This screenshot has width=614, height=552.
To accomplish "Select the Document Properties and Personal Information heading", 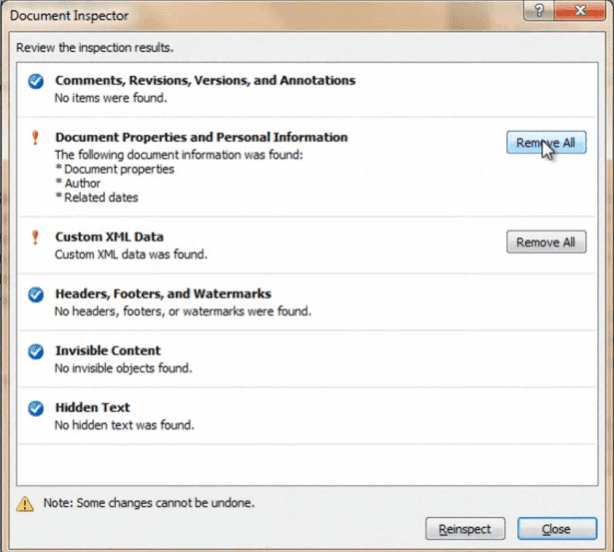I will pos(201,137).
